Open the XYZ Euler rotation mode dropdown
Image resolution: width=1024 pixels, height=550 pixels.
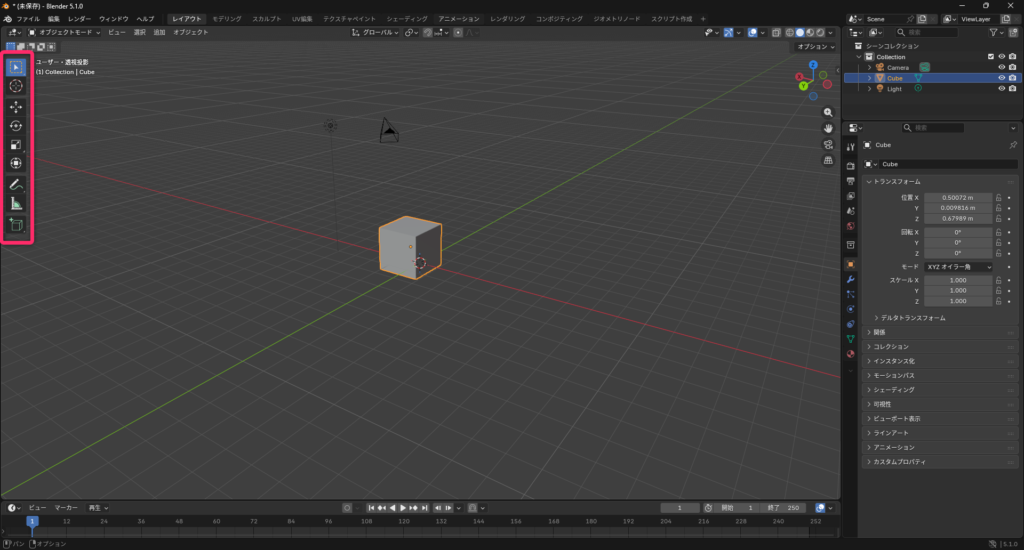coord(958,267)
